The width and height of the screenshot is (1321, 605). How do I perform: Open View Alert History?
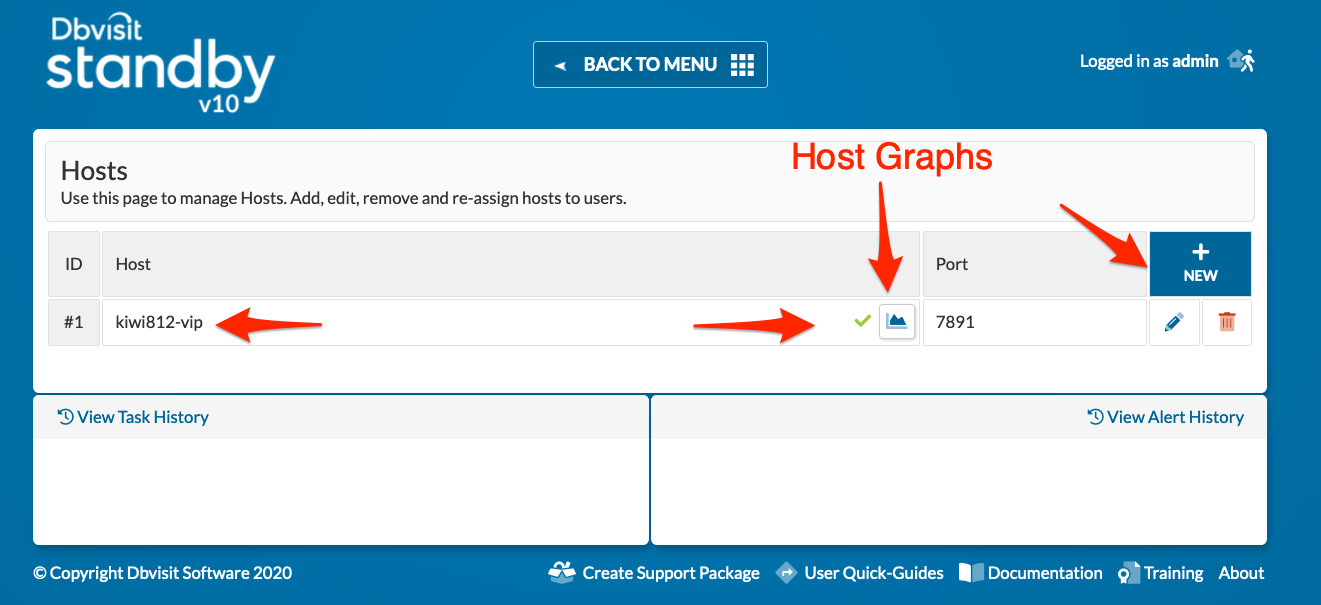[1165, 417]
